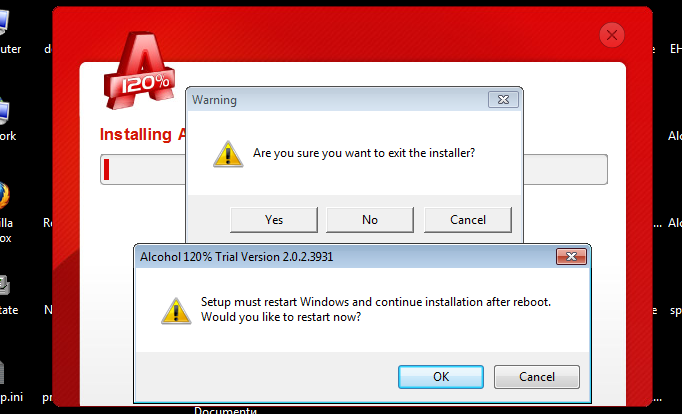Cancel the restart prompt dialog
This screenshot has width=682, height=414.
click(x=537, y=377)
